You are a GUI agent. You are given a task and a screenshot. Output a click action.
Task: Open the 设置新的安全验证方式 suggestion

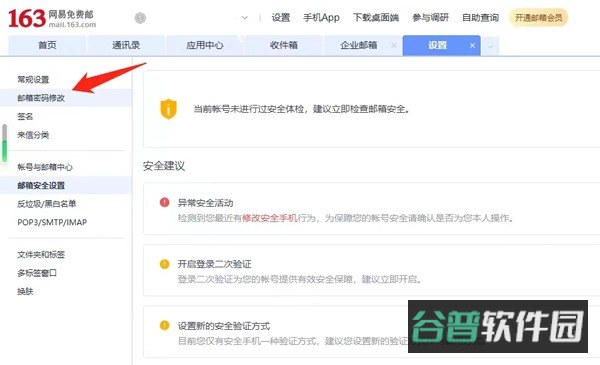(224, 326)
